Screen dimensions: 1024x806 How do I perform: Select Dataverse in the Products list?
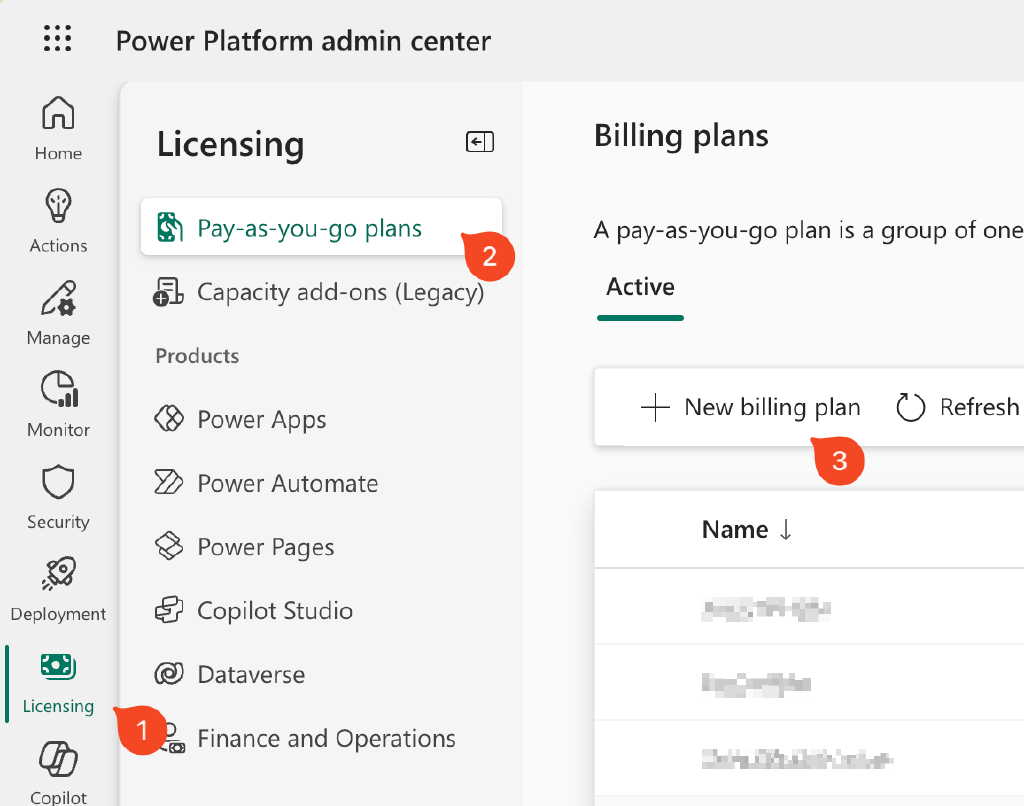click(252, 675)
